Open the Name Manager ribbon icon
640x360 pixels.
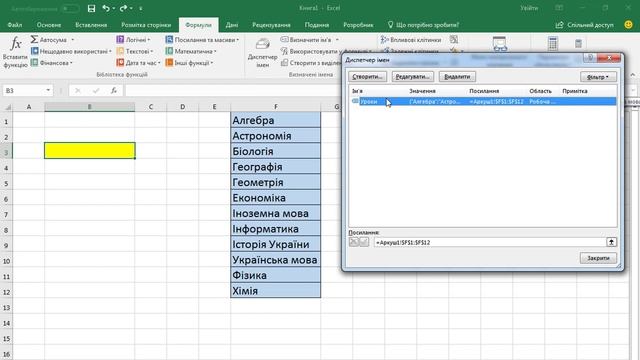pos(262,45)
